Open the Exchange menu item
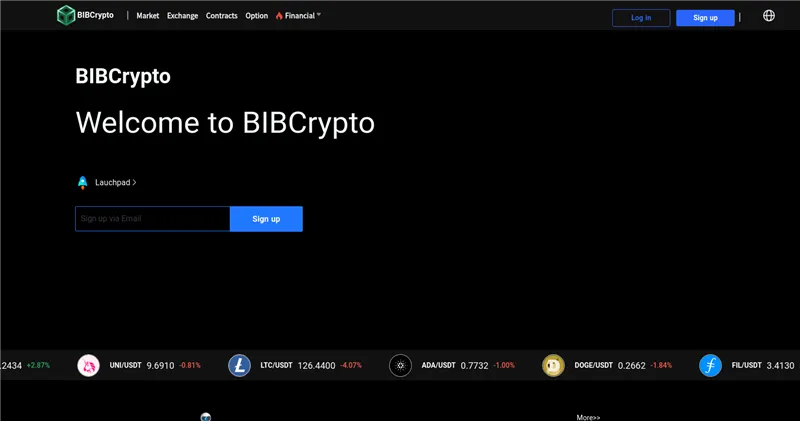The width and height of the screenshot is (800, 421). 182,16
